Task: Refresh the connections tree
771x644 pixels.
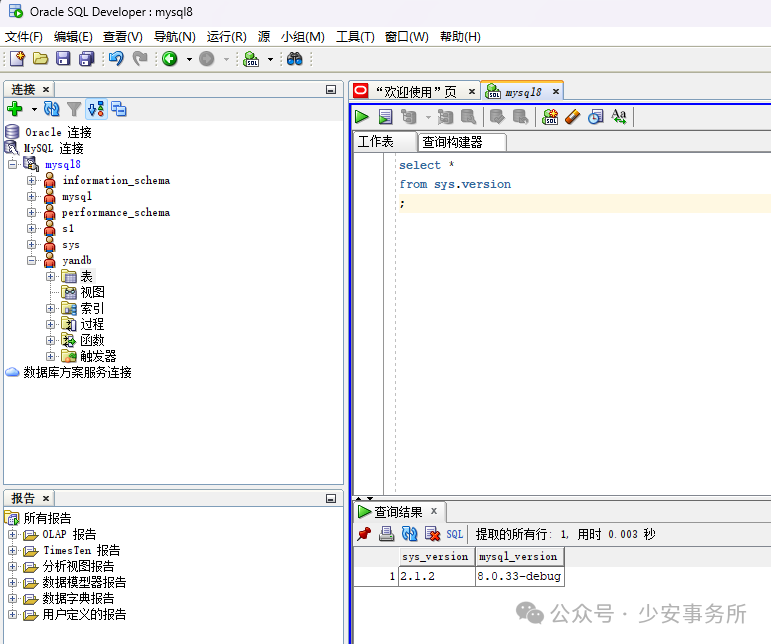Action: pyautogui.click(x=52, y=109)
